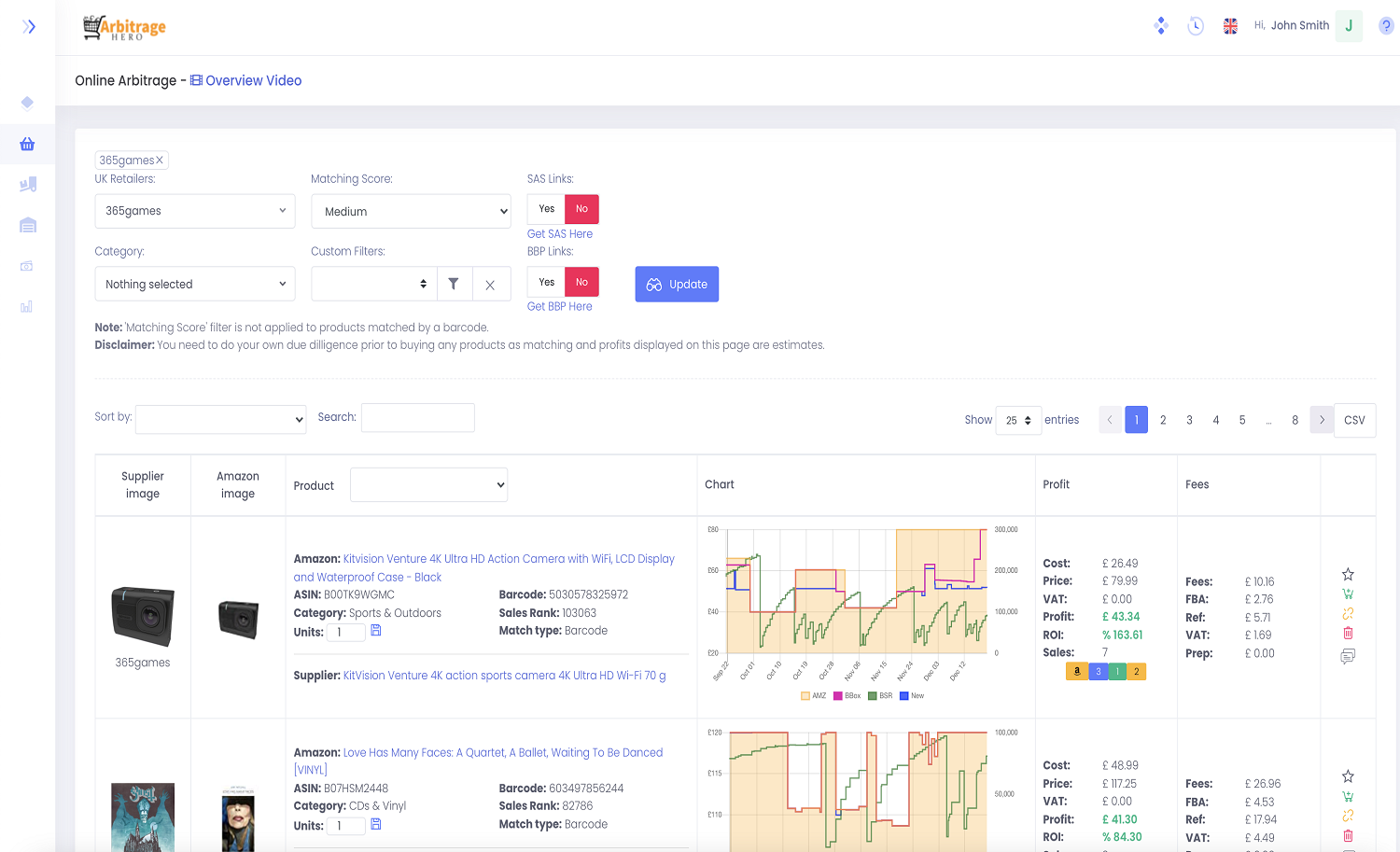
Task: Go to results page 3
Action: click(1189, 420)
